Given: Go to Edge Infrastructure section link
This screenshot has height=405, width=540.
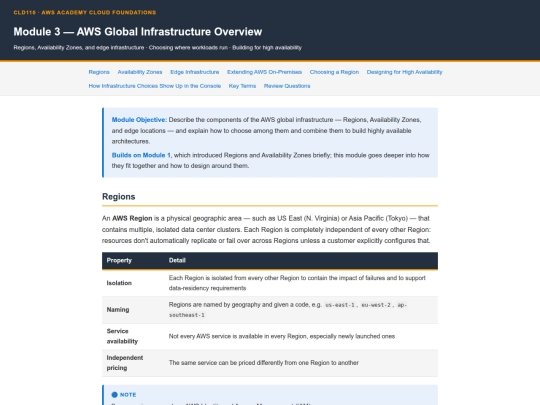Looking at the screenshot, I should [195, 72].
